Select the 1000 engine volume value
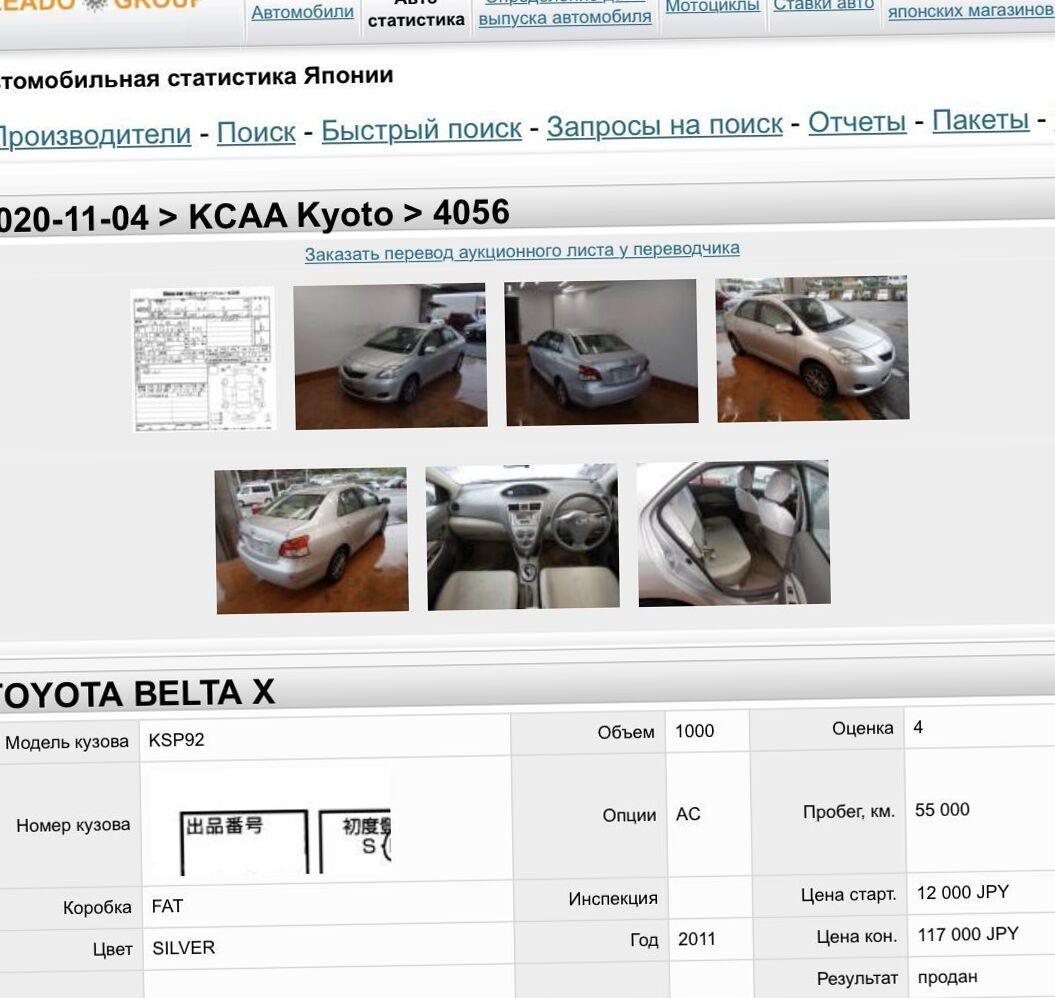The width and height of the screenshot is (1055, 998). coord(694,731)
